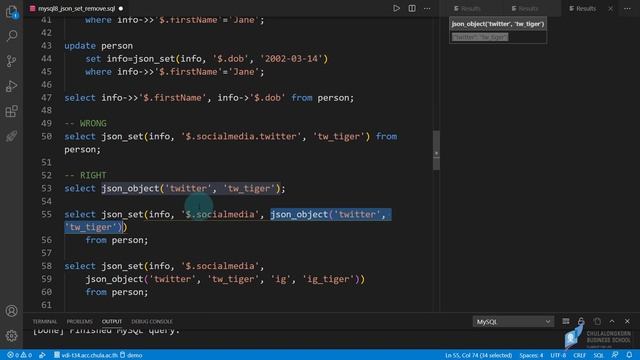Change file encoding via UTF-8
640x360 pixels.
point(558,355)
